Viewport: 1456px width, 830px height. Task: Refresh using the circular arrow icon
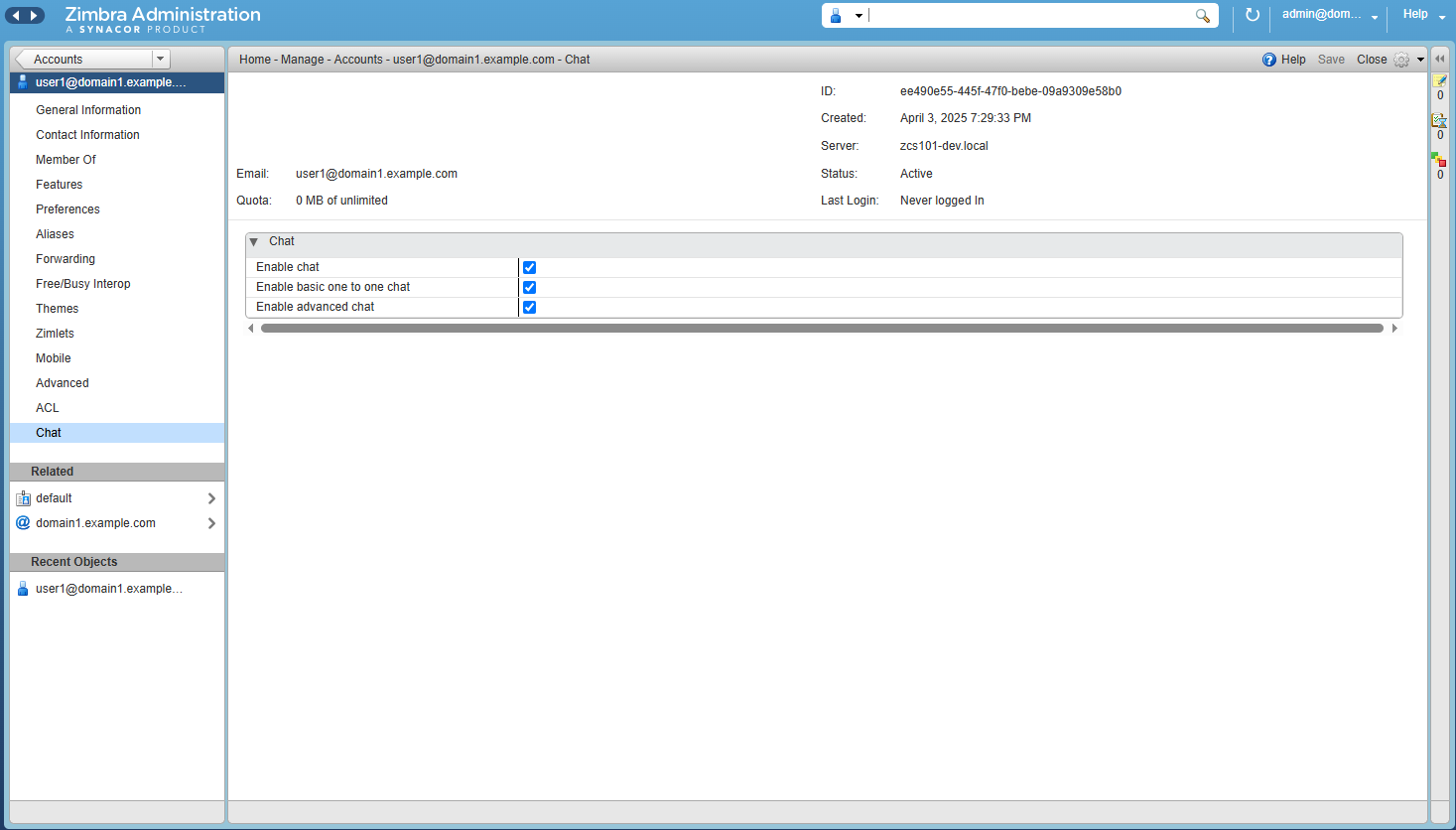tap(1252, 15)
